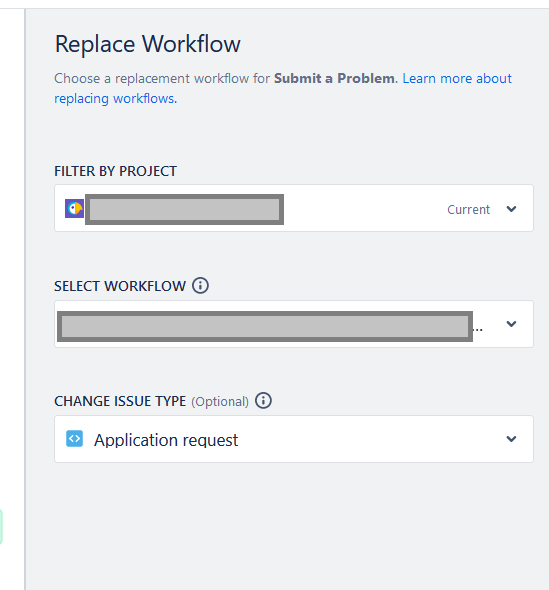This screenshot has height=590, width=549.
Task: Click the (Optional) text beside issue type
Action: coord(220,402)
